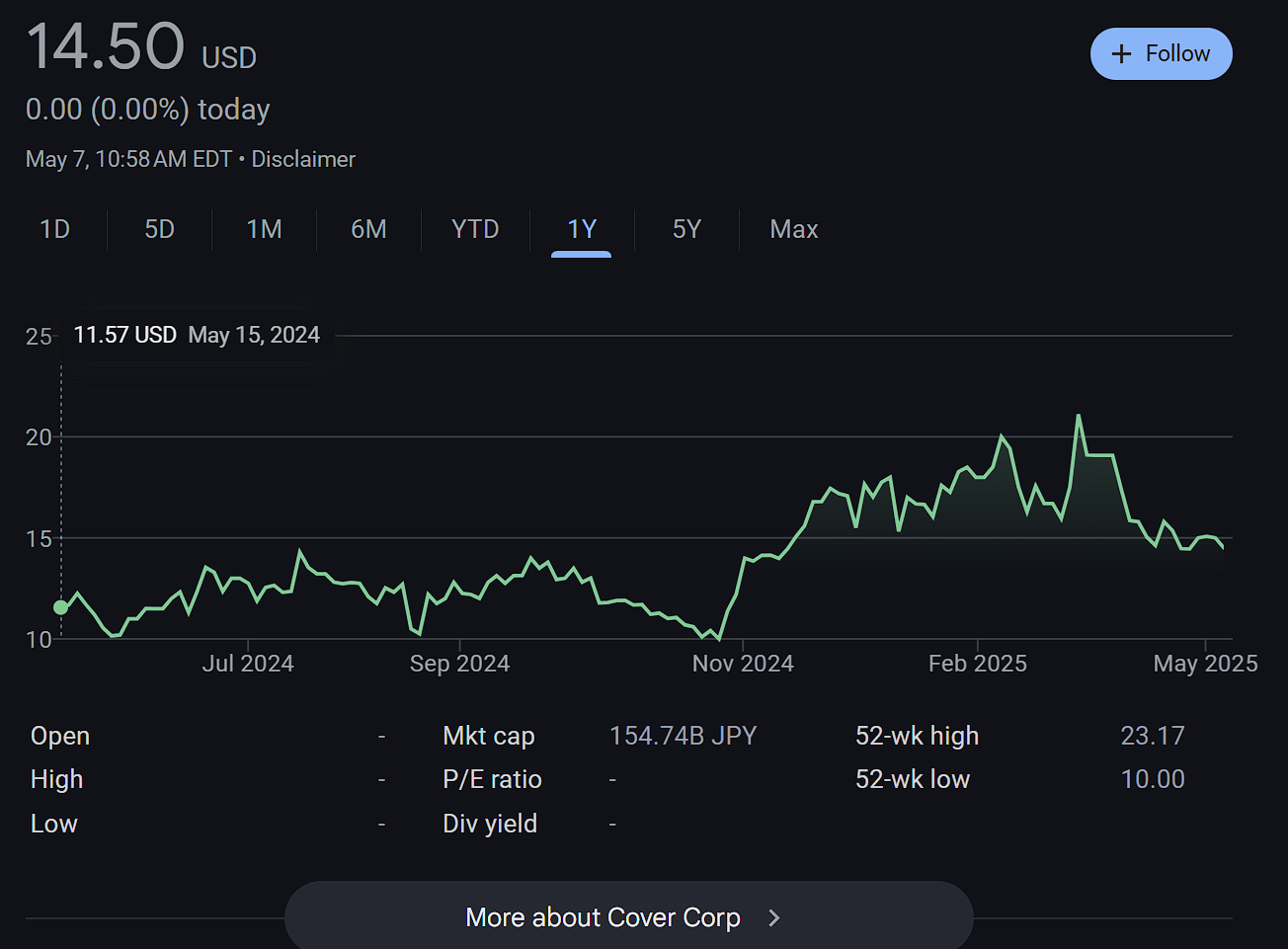Click the 52-wk high value 23.17
This screenshot has height=949, width=1288.
[x=1152, y=736]
